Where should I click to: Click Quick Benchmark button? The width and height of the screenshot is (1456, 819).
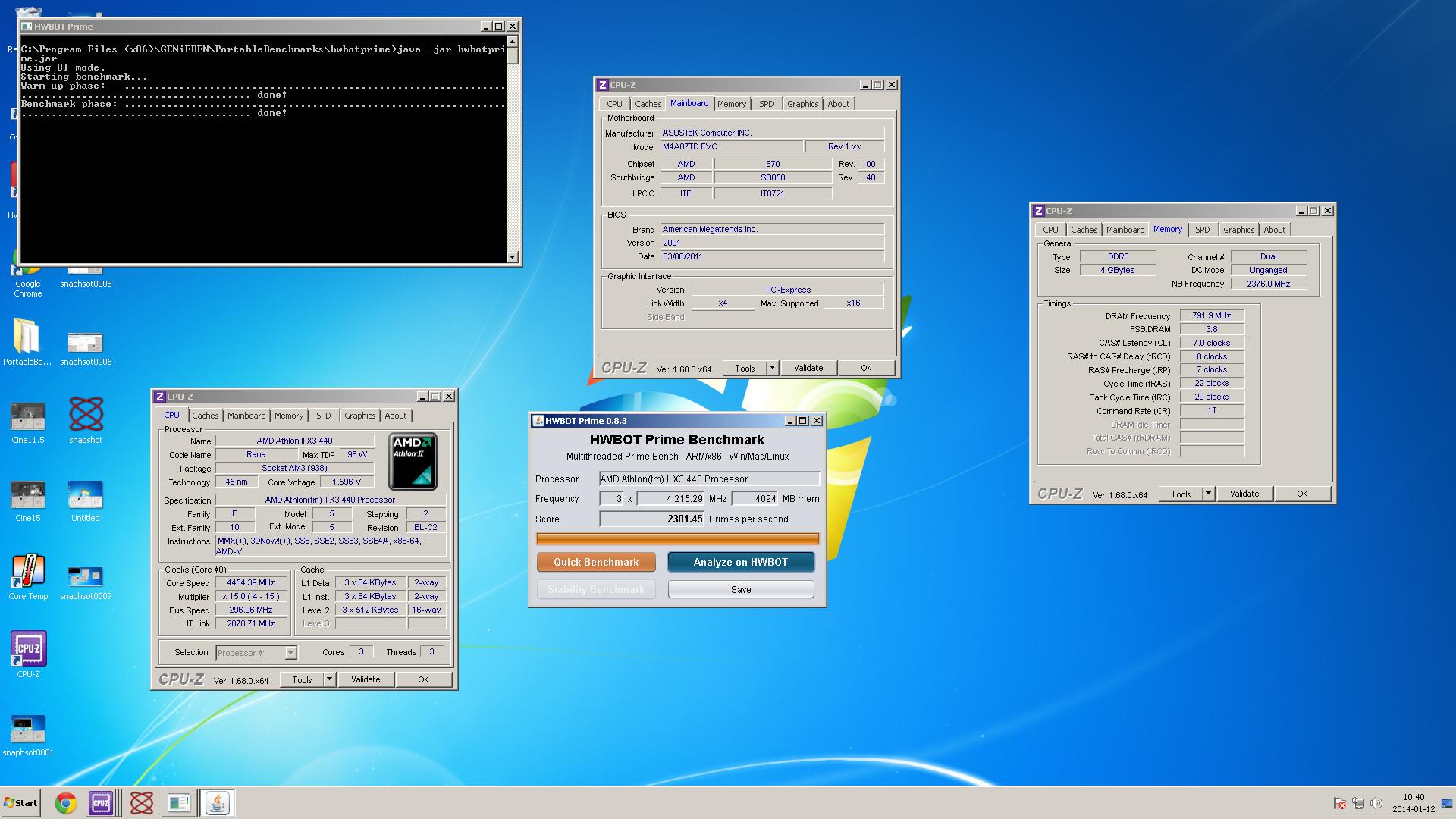click(x=596, y=562)
